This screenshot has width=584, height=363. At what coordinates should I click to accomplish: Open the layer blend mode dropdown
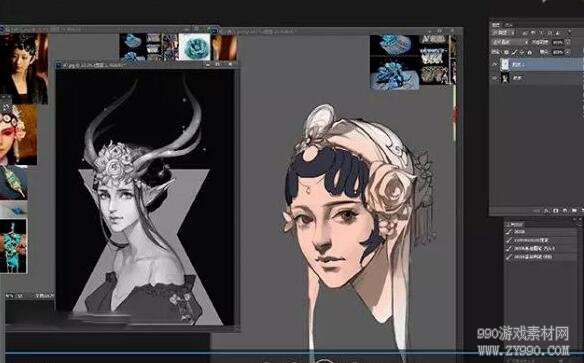click(x=511, y=42)
